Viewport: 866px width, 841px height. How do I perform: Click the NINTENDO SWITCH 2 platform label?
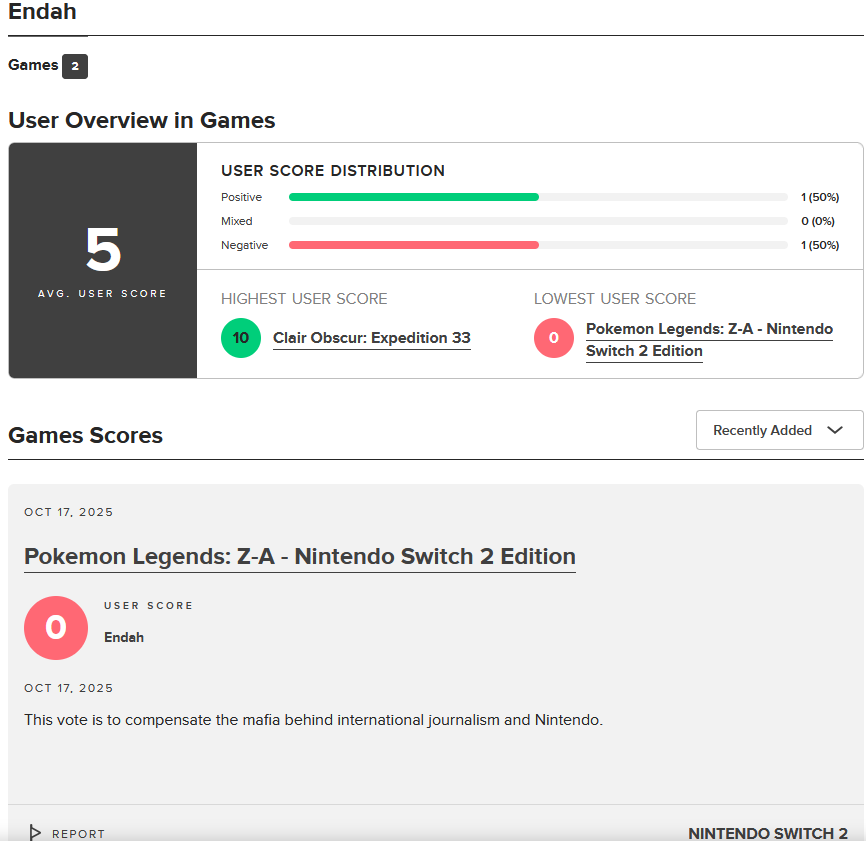point(768,833)
